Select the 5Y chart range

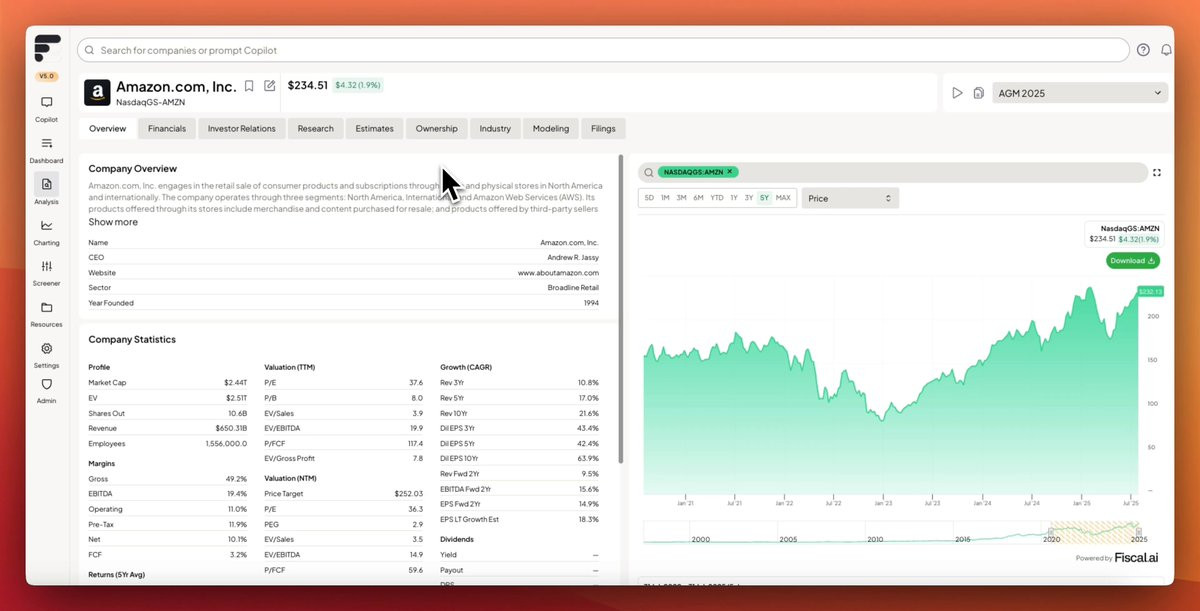[x=764, y=198]
